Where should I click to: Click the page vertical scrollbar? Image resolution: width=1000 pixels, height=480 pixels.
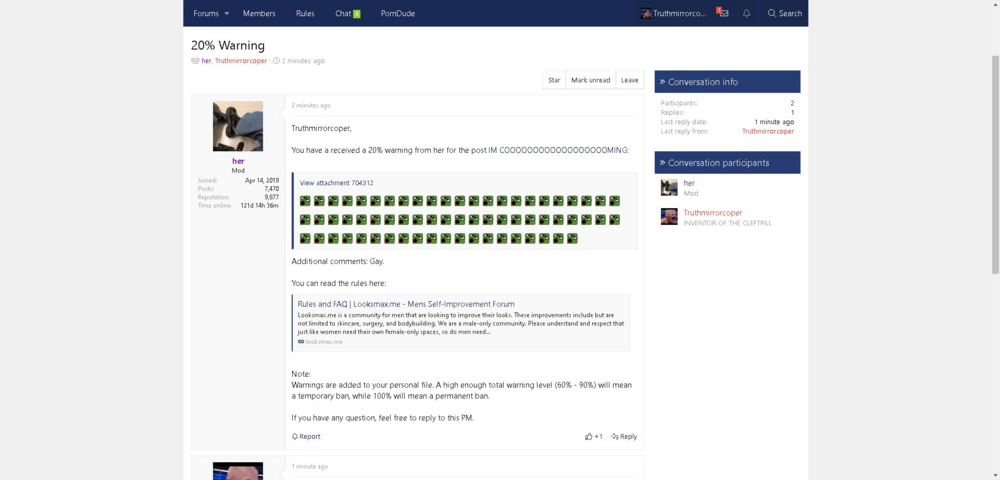(995, 164)
